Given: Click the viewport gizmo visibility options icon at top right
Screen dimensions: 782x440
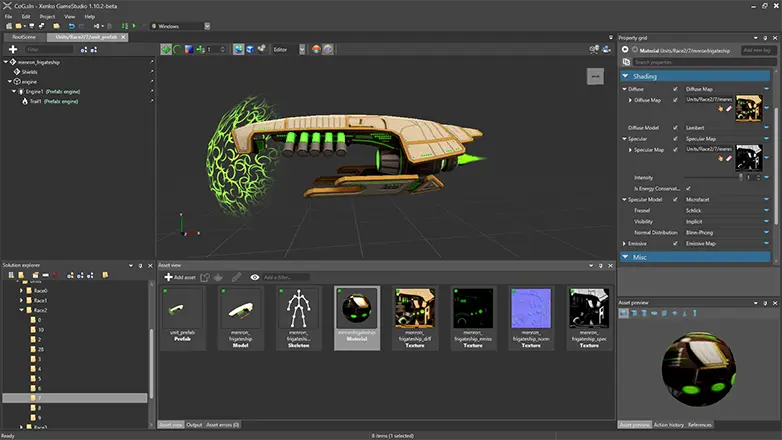Looking at the screenshot, I should (x=594, y=49).
